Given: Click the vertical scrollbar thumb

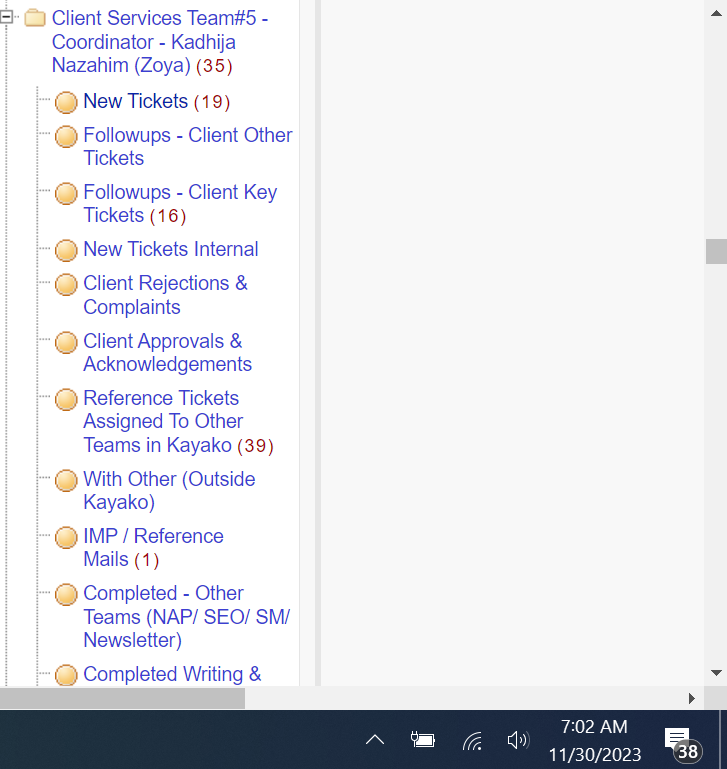Looking at the screenshot, I should (716, 251).
